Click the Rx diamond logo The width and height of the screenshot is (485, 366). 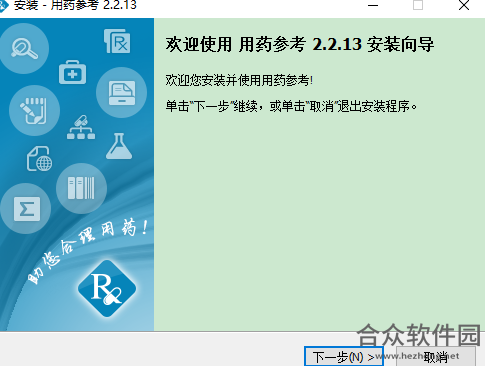[107, 289]
